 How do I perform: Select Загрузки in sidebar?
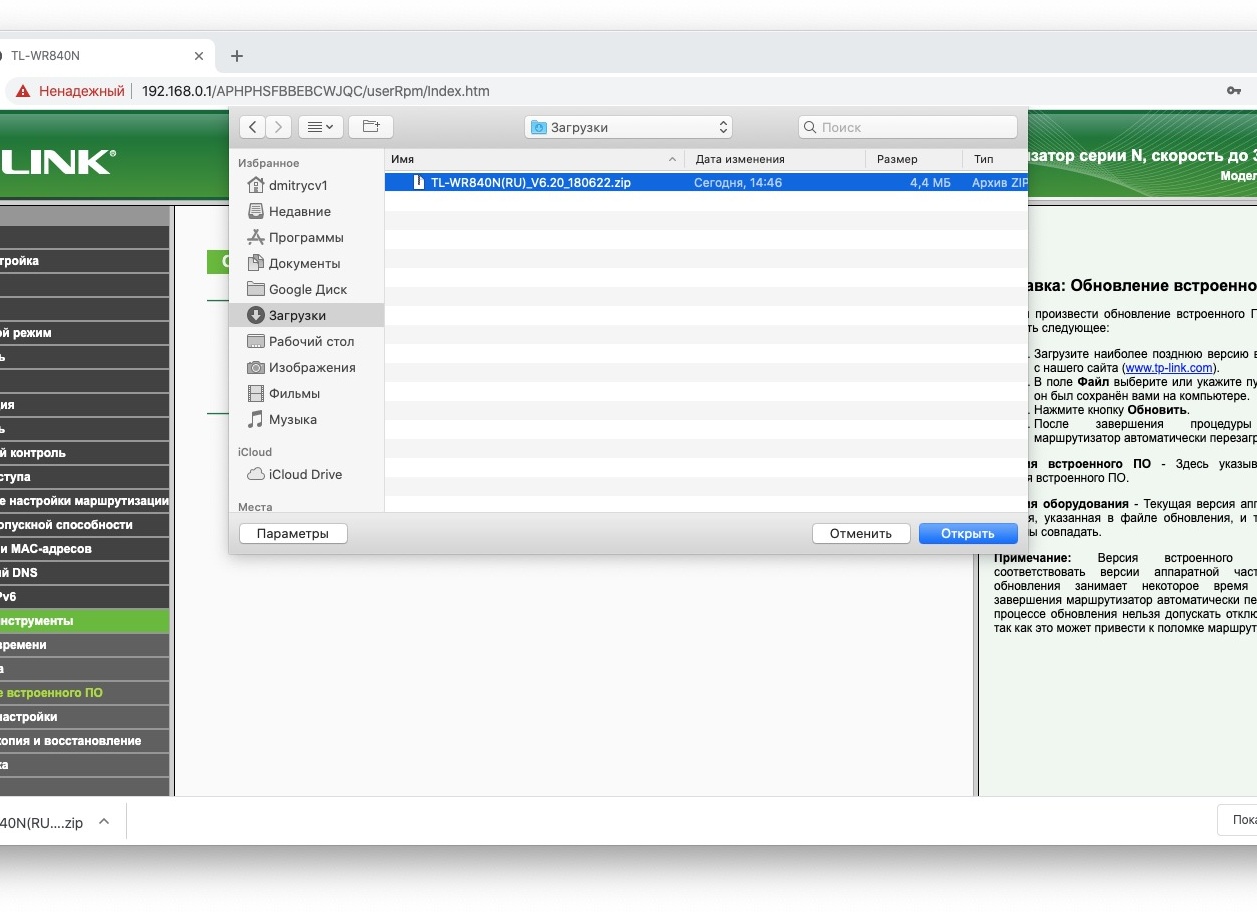[306, 315]
